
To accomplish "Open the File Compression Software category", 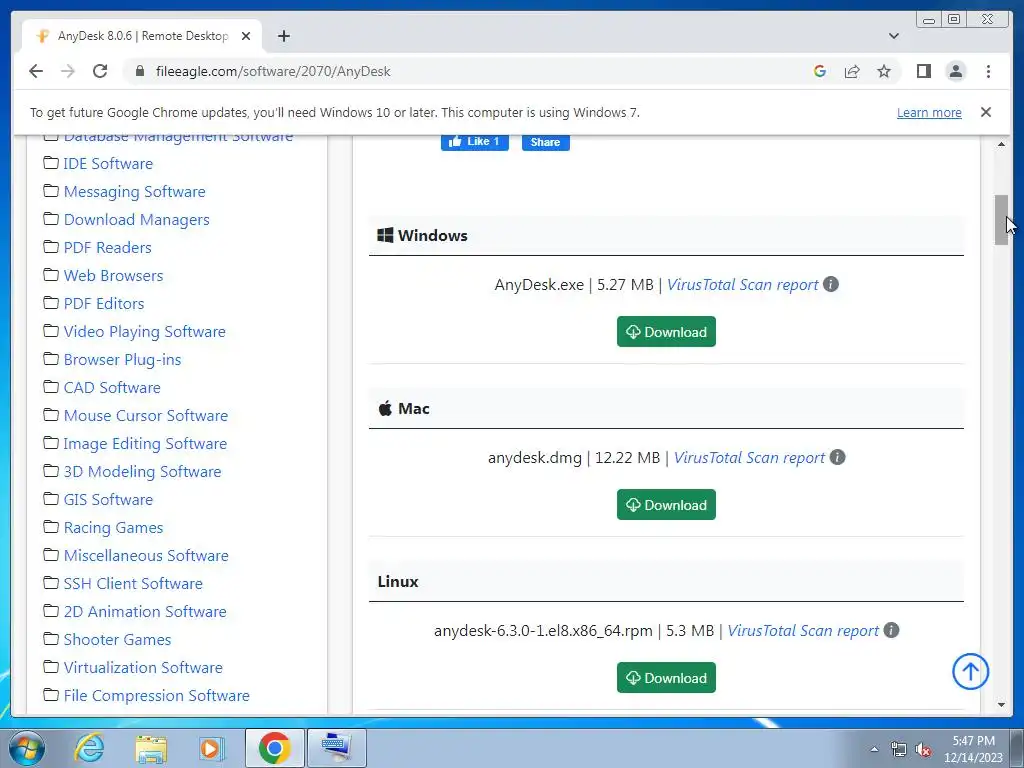I will [x=156, y=696].
